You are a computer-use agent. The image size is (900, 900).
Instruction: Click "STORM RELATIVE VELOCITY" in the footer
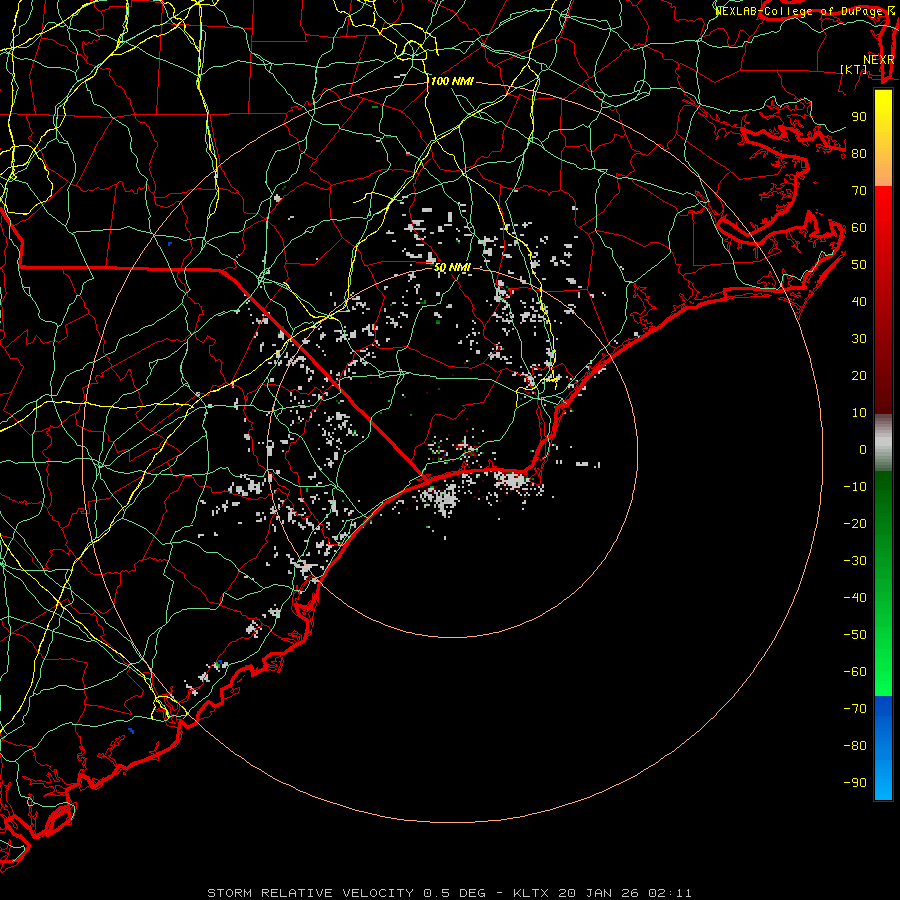310,893
